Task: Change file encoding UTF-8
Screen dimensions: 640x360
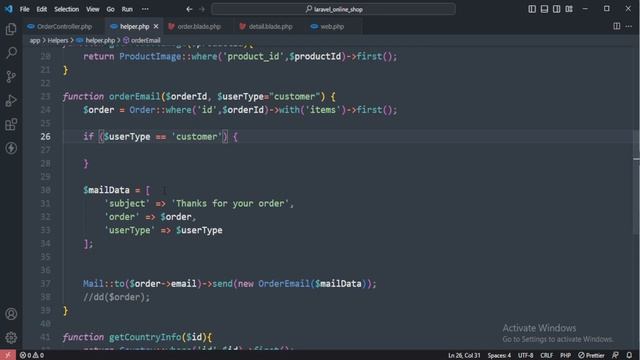Action: pyautogui.click(x=525, y=356)
